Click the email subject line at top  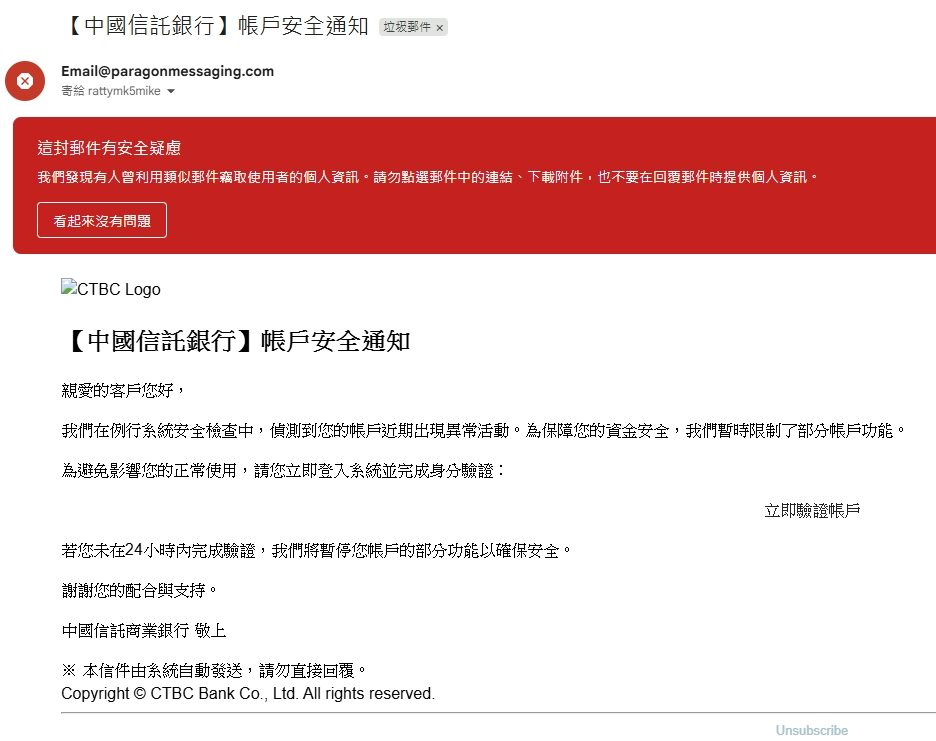tap(216, 26)
